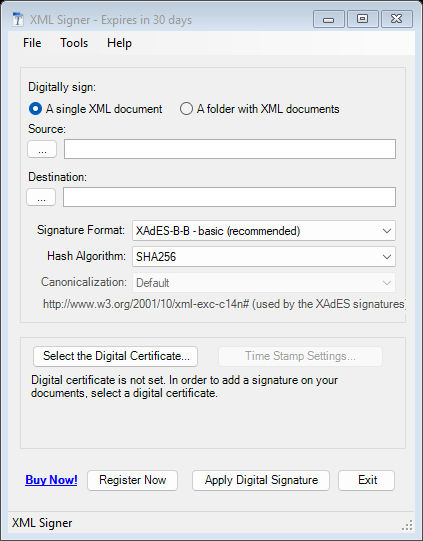Open the Buy Now! link
This screenshot has width=423, height=541.
[x=51, y=480]
